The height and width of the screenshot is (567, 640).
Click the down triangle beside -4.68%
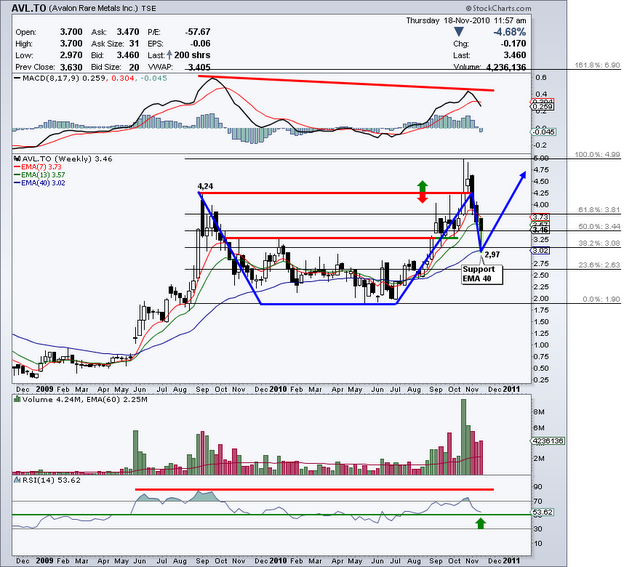459,32
